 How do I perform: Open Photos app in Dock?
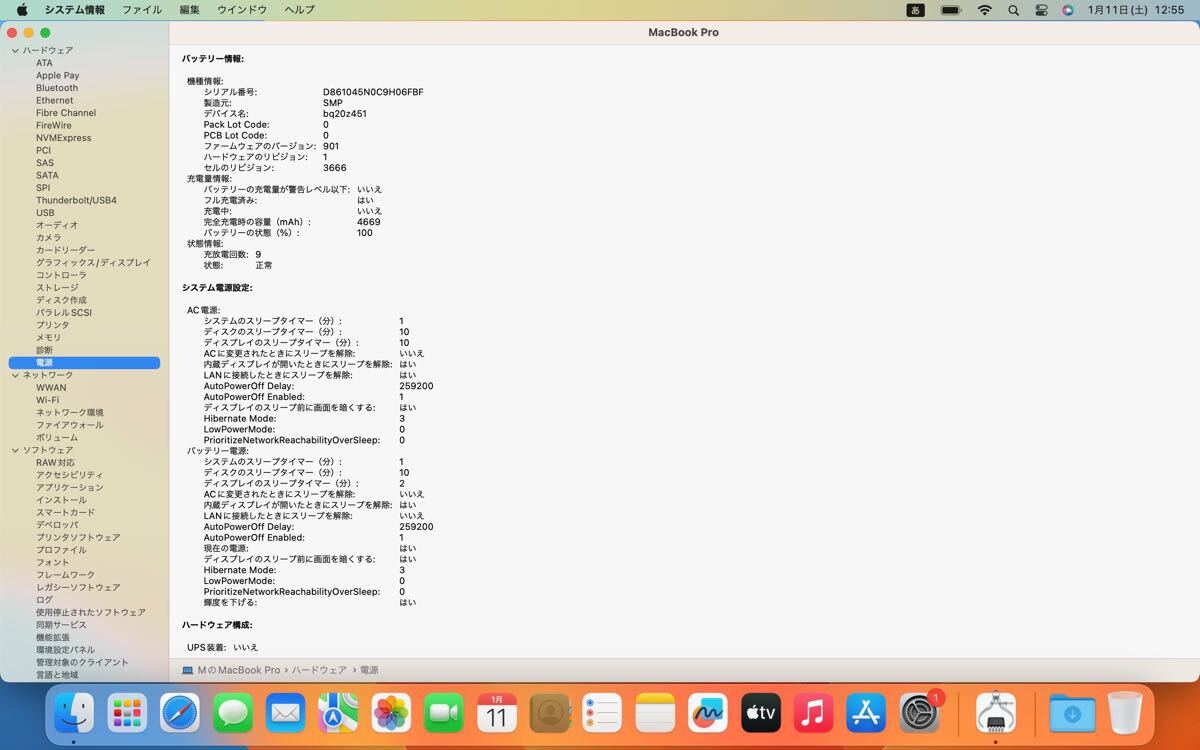(391, 713)
